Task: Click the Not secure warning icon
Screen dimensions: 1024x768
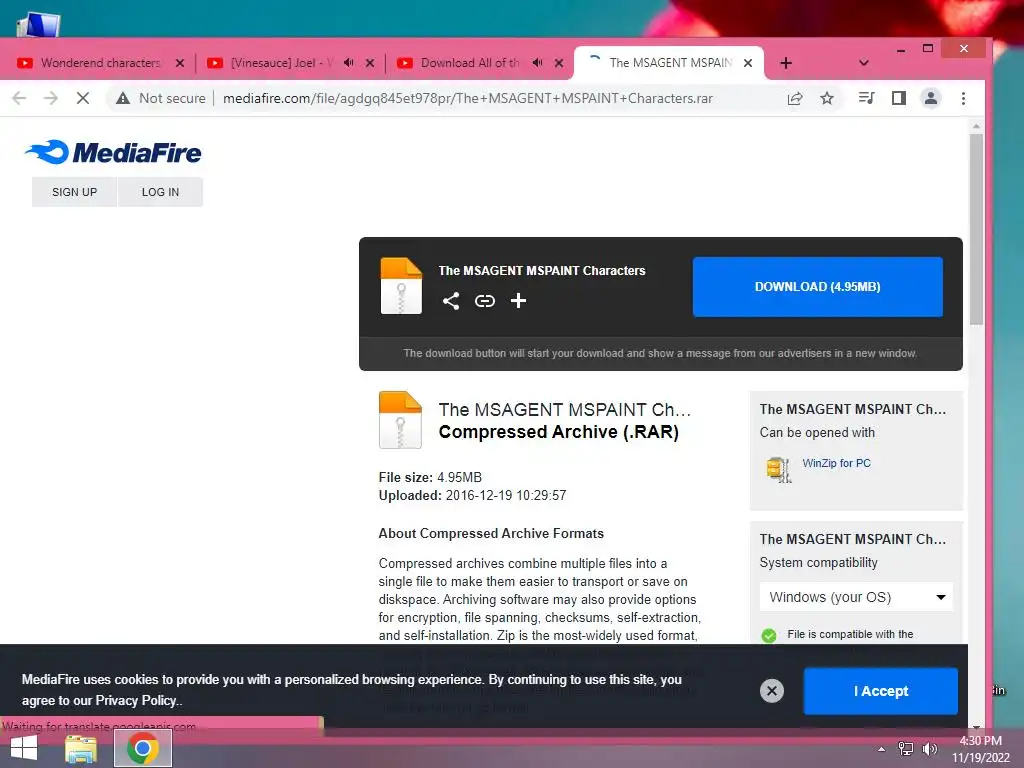Action: click(x=123, y=98)
